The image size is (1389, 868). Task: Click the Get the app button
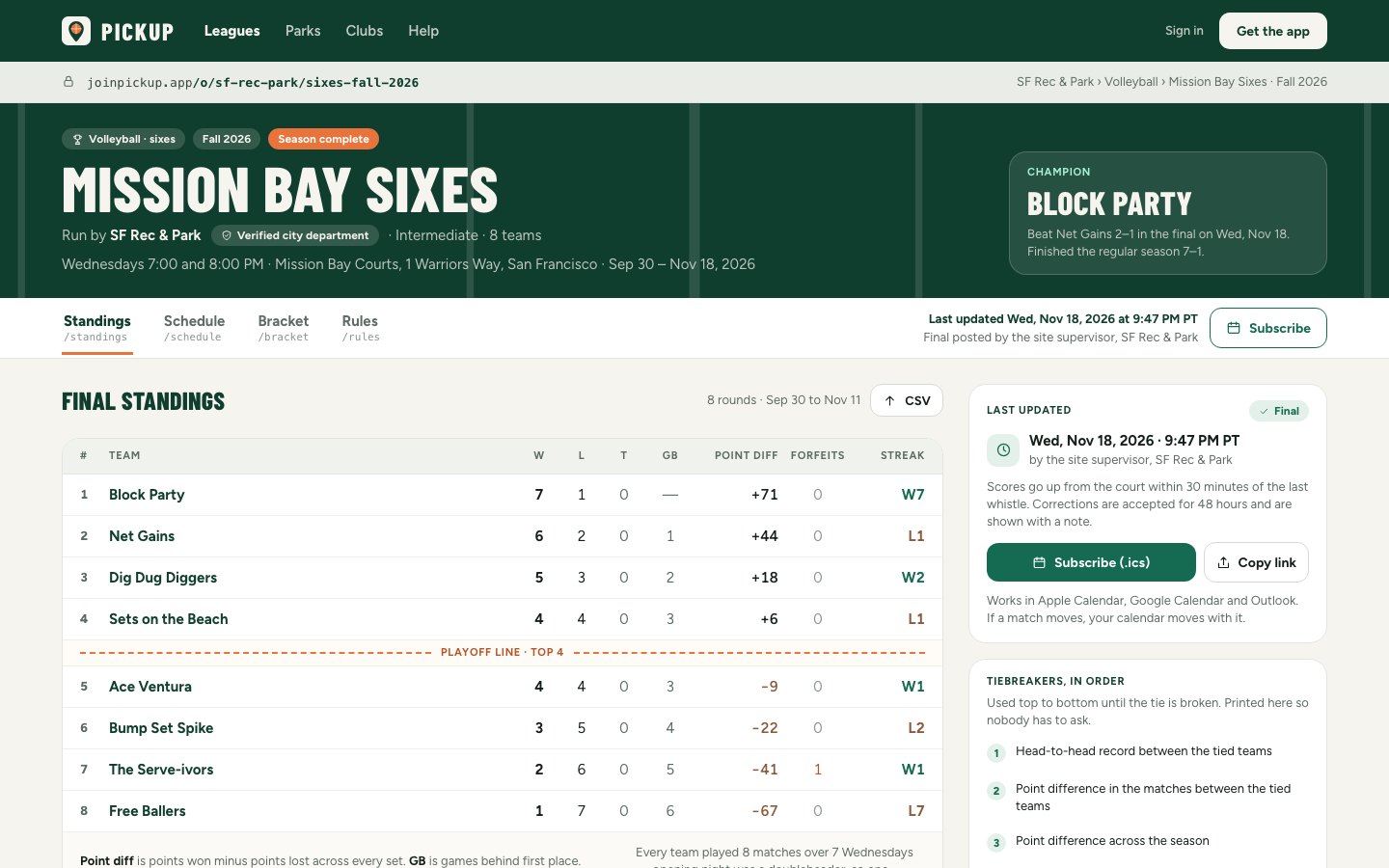[1273, 31]
